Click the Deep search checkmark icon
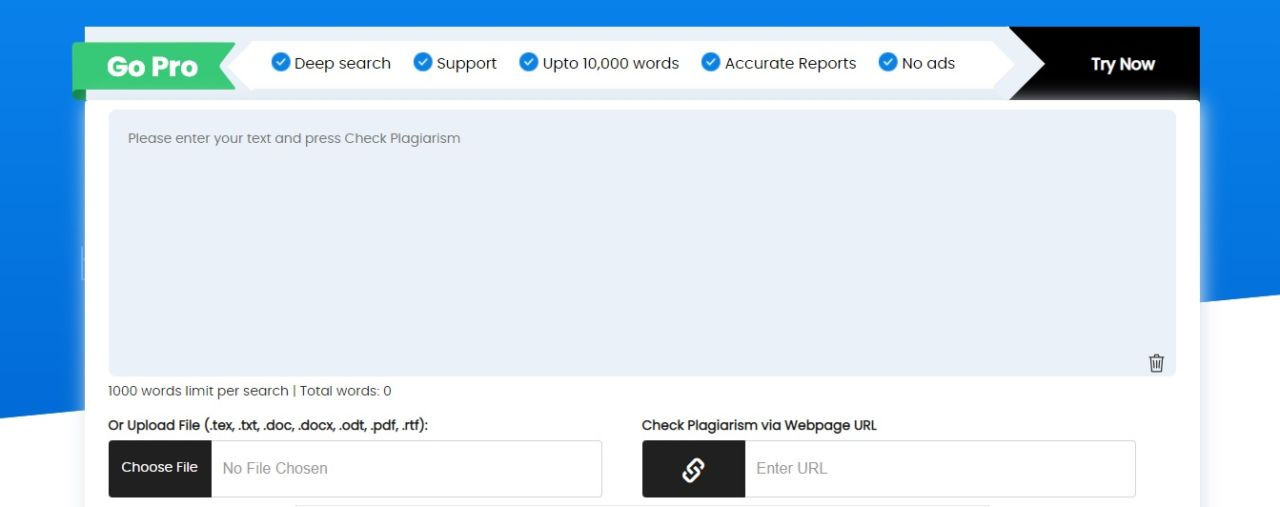The width and height of the screenshot is (1280, 507). tap(281, 62)
